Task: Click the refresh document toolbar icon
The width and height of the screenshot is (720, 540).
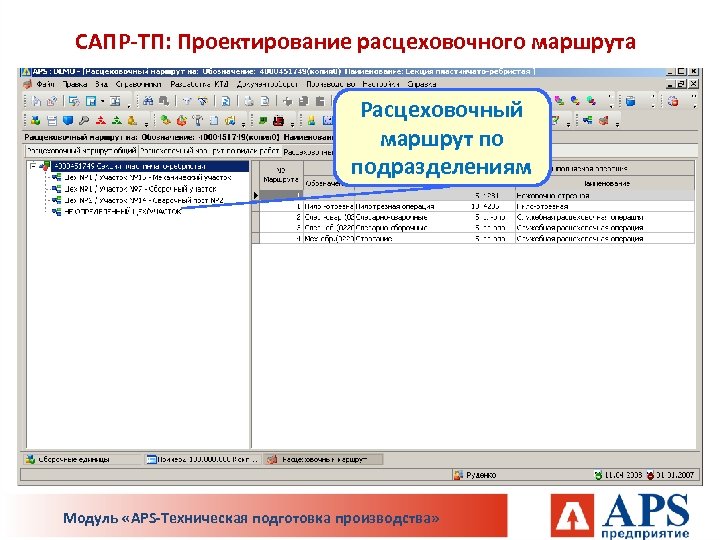Action: tap(226, 101)
